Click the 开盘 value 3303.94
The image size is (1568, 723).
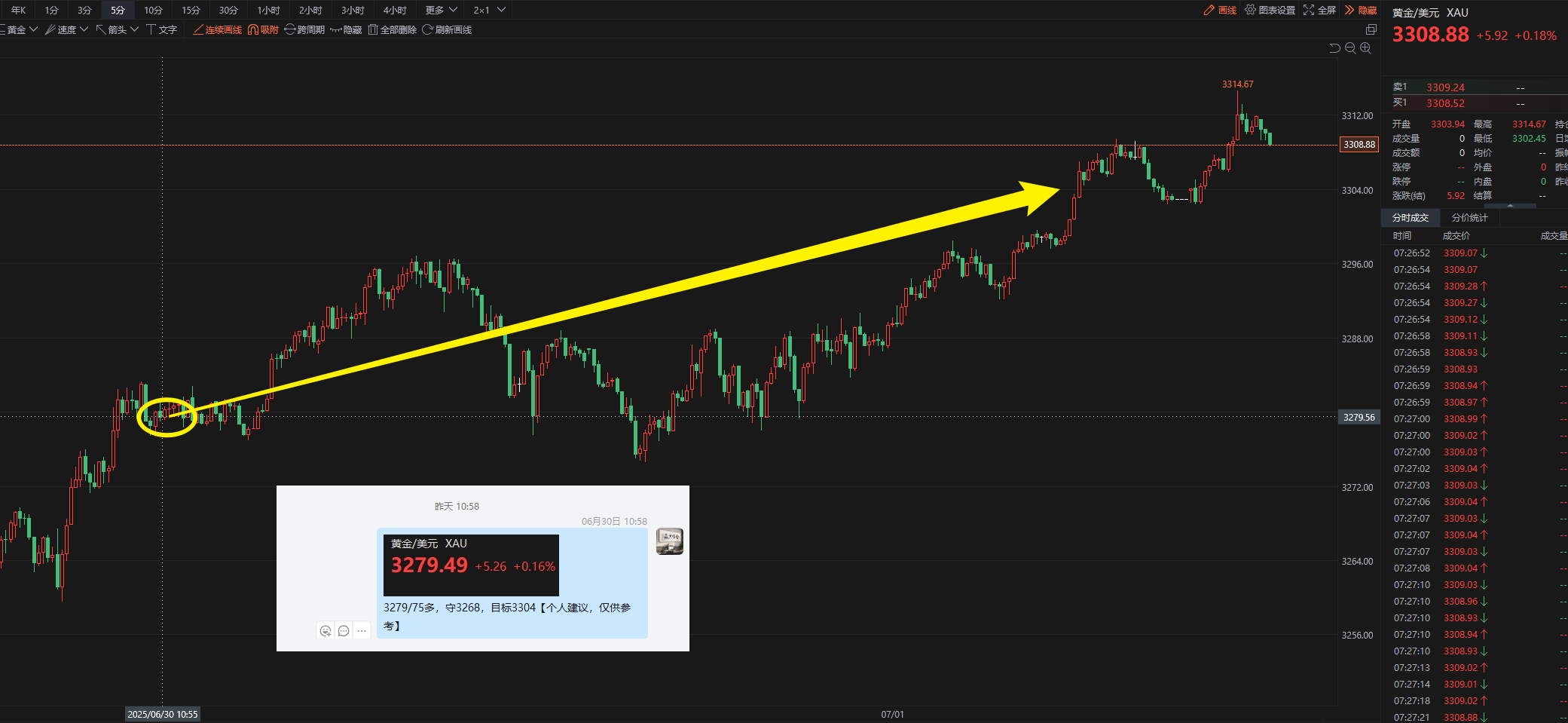pyautogui.click(x=1447, y=124)
